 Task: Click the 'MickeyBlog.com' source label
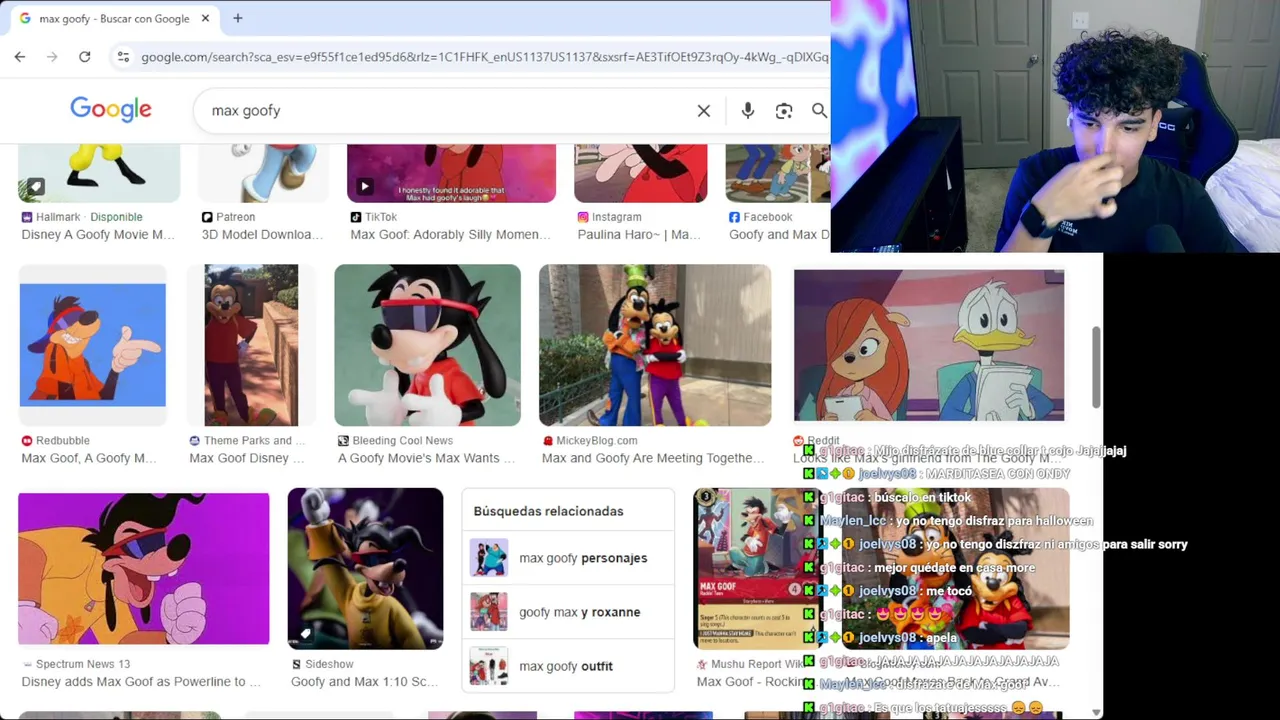tap(597, 441)
